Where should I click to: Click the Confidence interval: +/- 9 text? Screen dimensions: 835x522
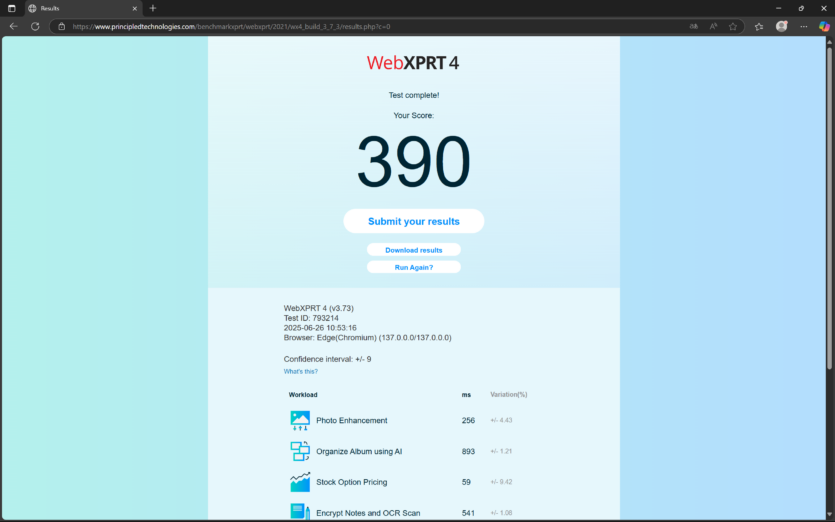pos(328,359)
